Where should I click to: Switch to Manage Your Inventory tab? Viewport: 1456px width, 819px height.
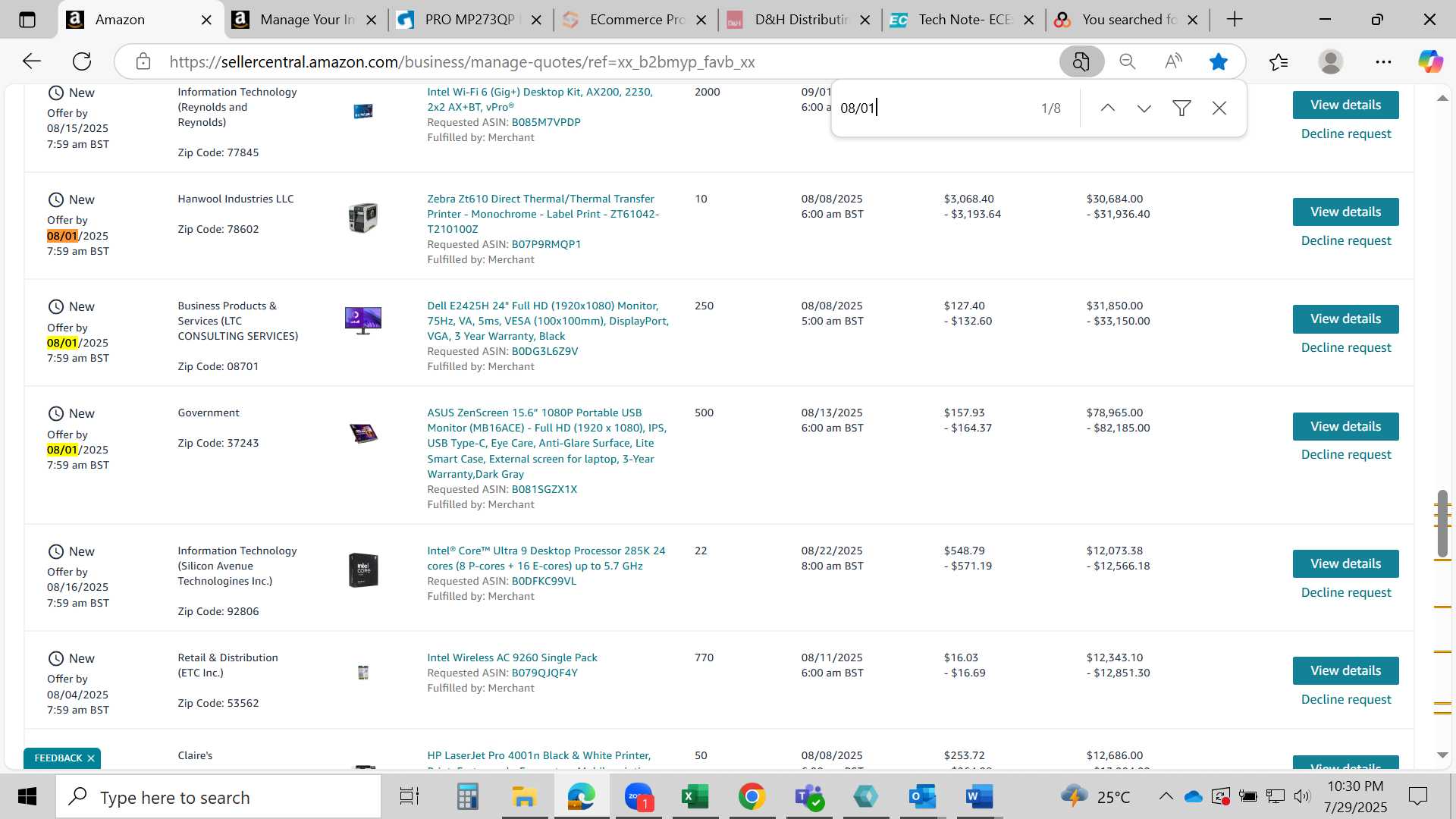(x=305, y=20)
